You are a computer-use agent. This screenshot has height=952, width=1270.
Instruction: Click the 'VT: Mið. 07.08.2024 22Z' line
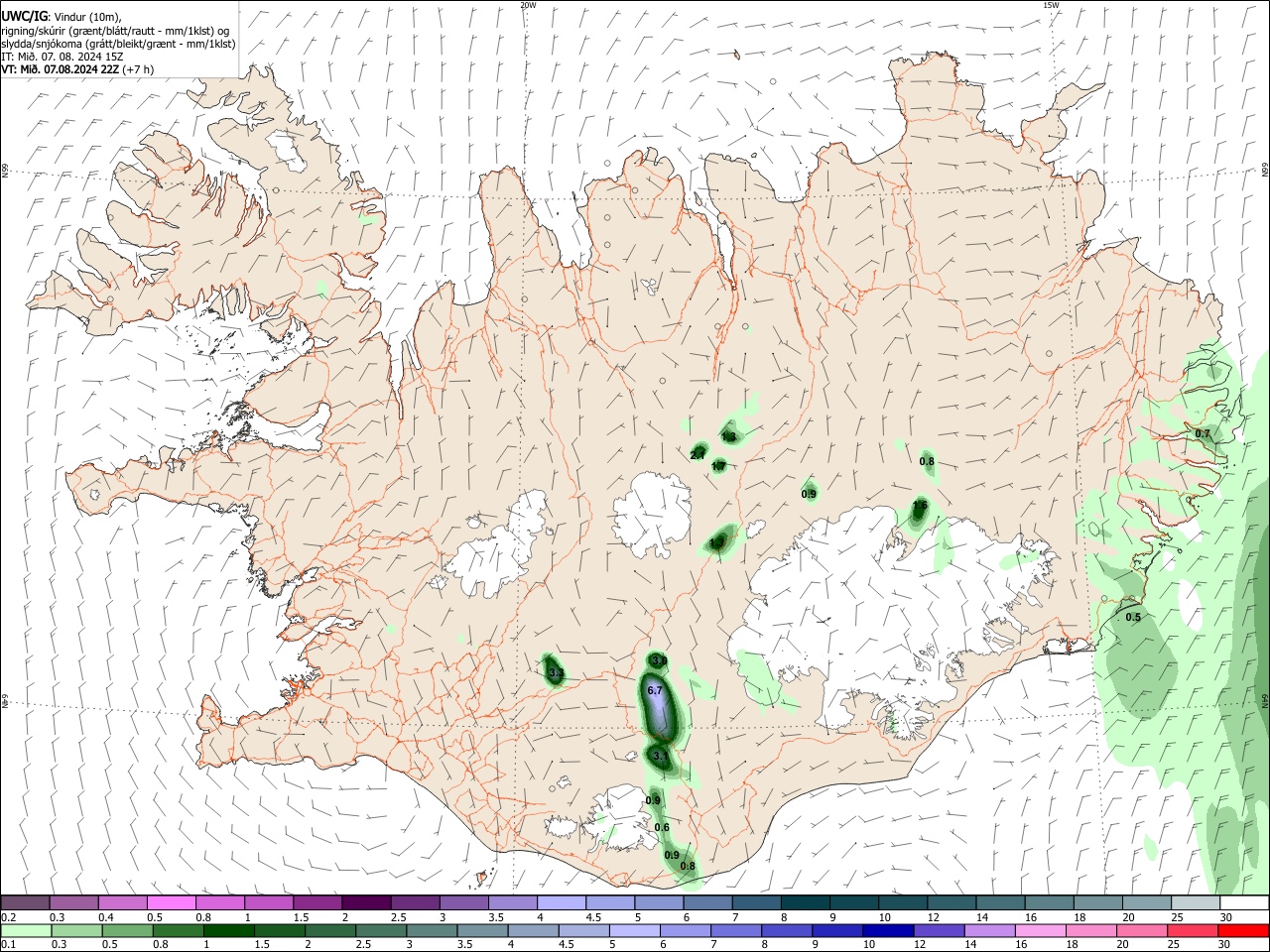coord(59,69)
